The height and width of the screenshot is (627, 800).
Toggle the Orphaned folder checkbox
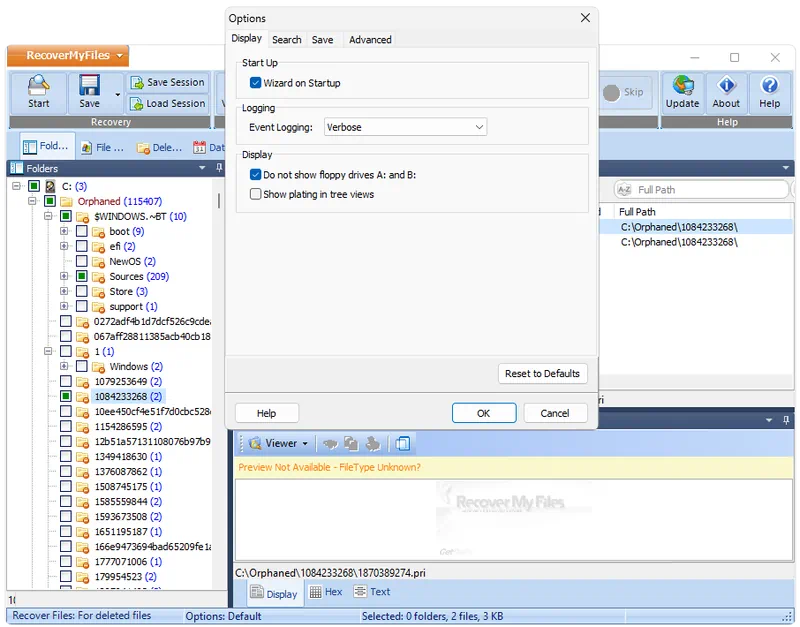point(49,201)
